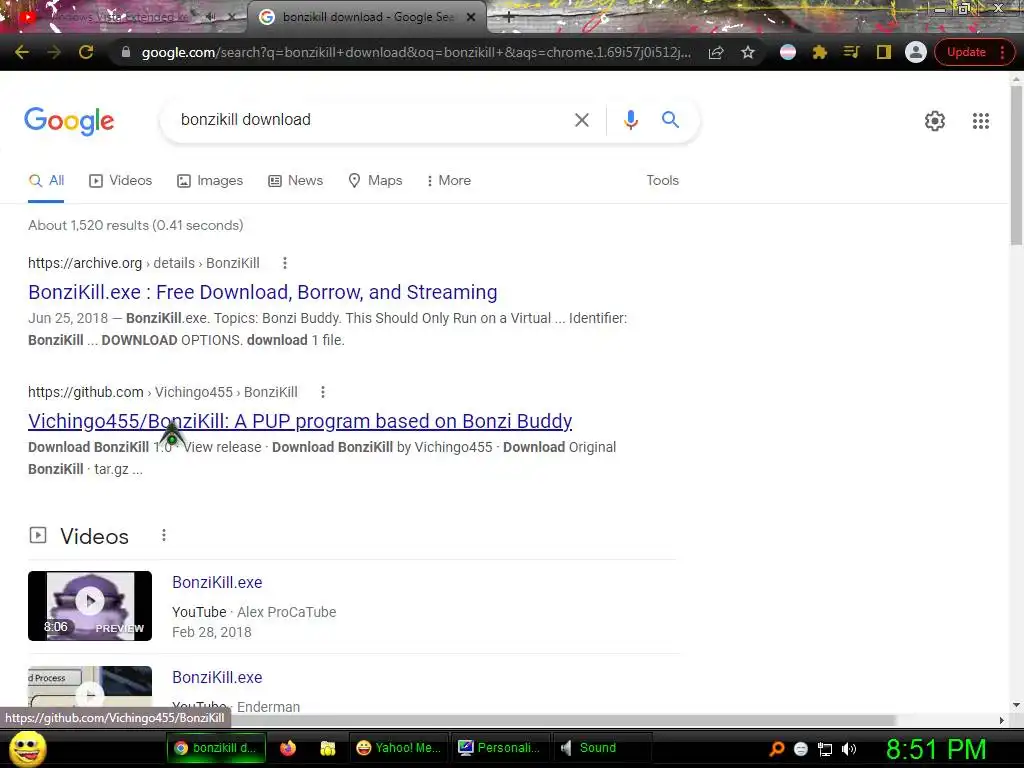Open BonziKill.exe video by Enderman
Screen dimensions: 1024x768
tap(217, 678)
